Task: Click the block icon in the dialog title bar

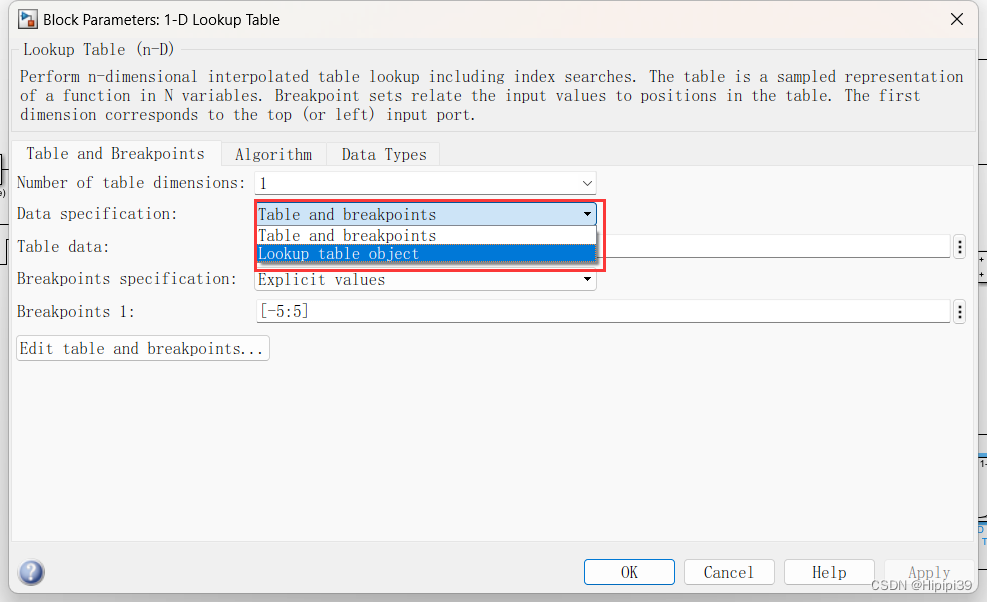Action: (27, 18)
